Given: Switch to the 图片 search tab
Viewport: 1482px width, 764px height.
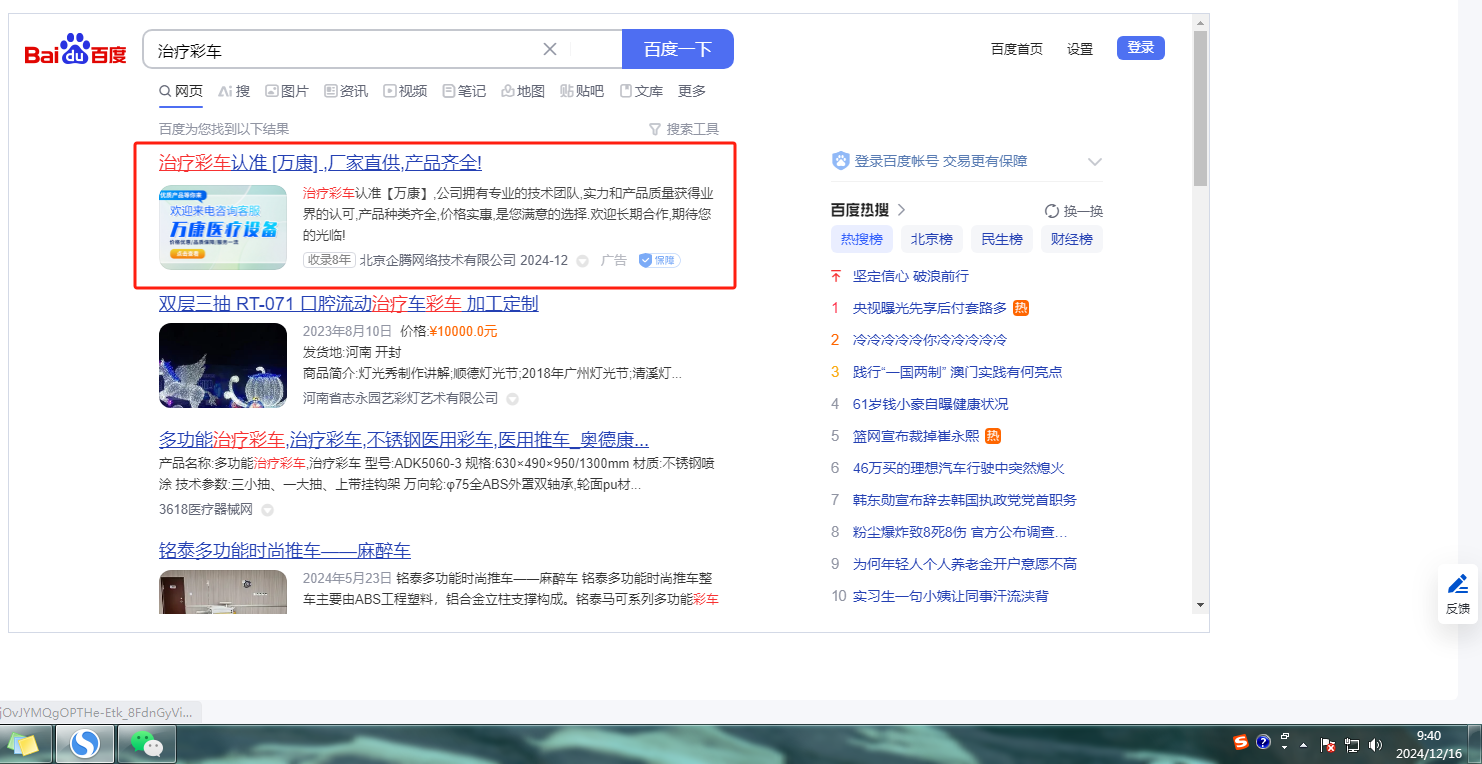Looking at the screenshot, I should pos(286,91).
